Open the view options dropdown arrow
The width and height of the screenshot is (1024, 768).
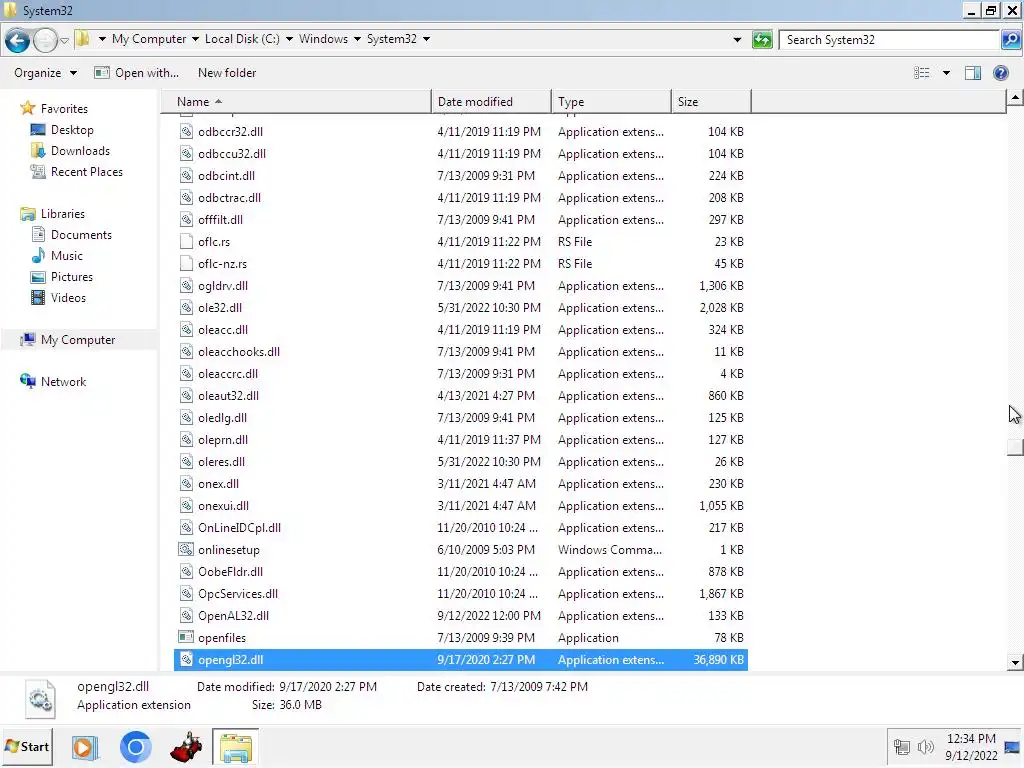(x=946, y=73)
